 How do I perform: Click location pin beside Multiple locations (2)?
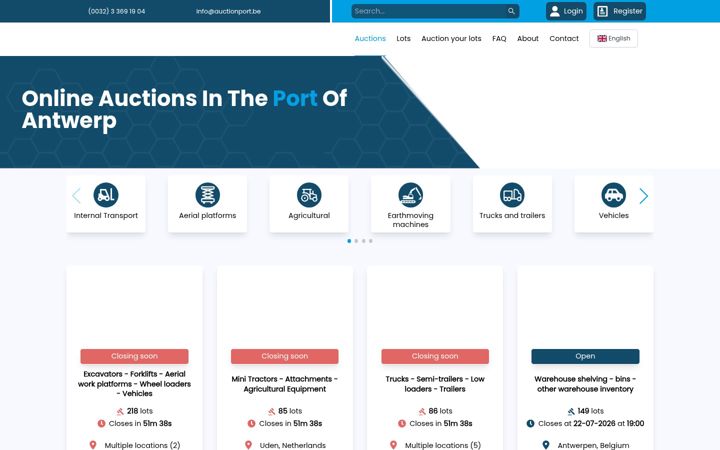[x=93, y=445]
